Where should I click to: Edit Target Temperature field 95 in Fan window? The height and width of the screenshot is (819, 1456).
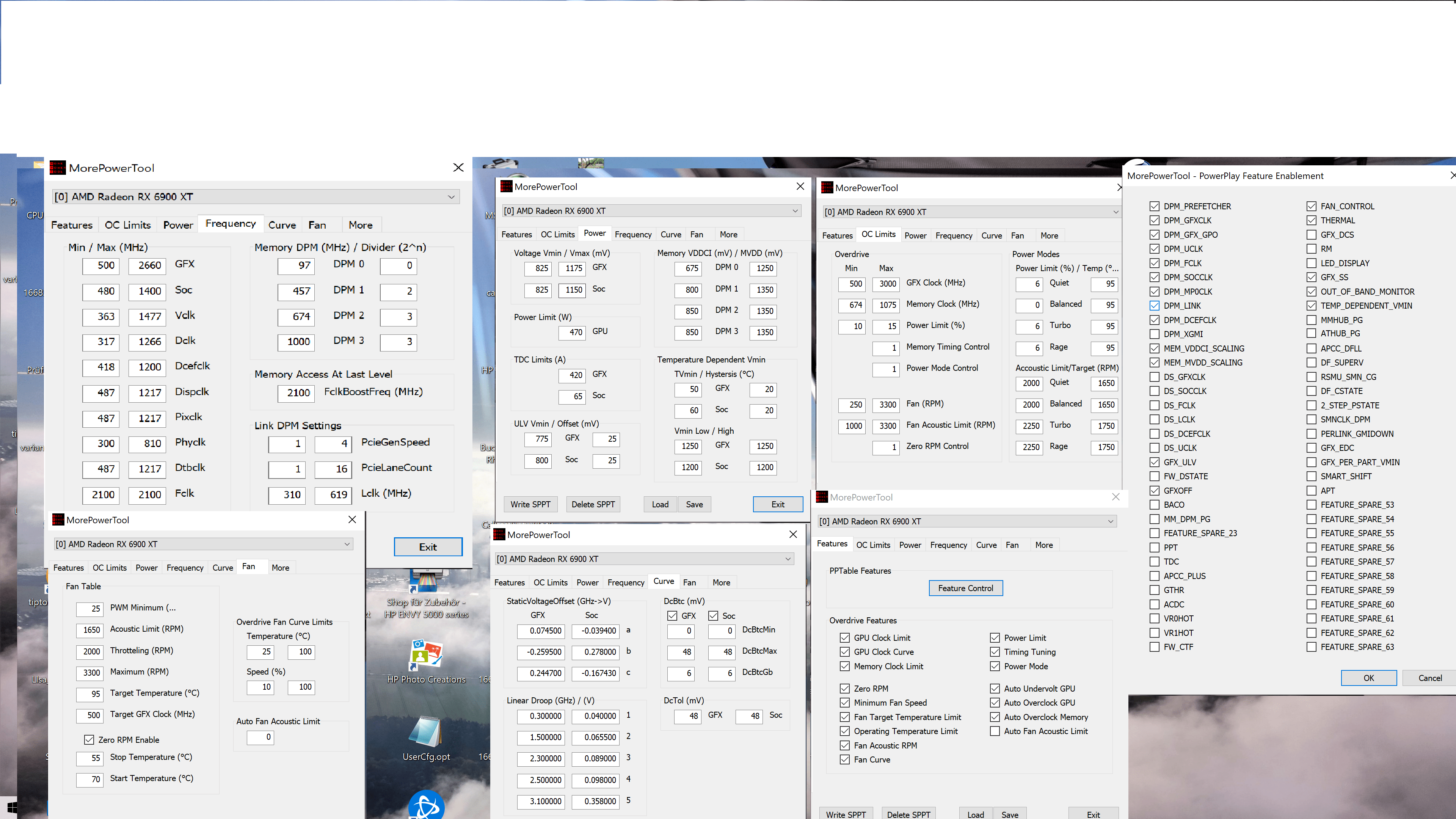coord(89,694)
